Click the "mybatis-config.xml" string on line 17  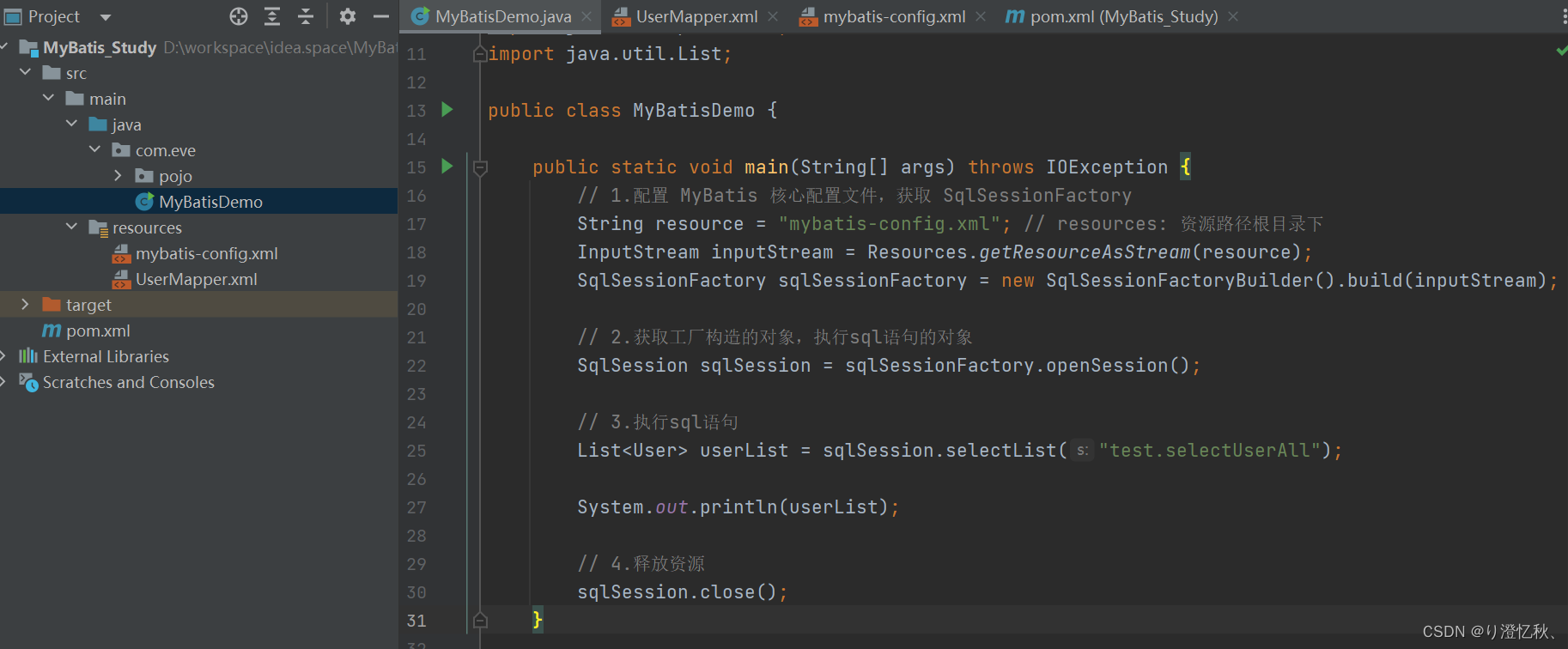click(889, 224)
